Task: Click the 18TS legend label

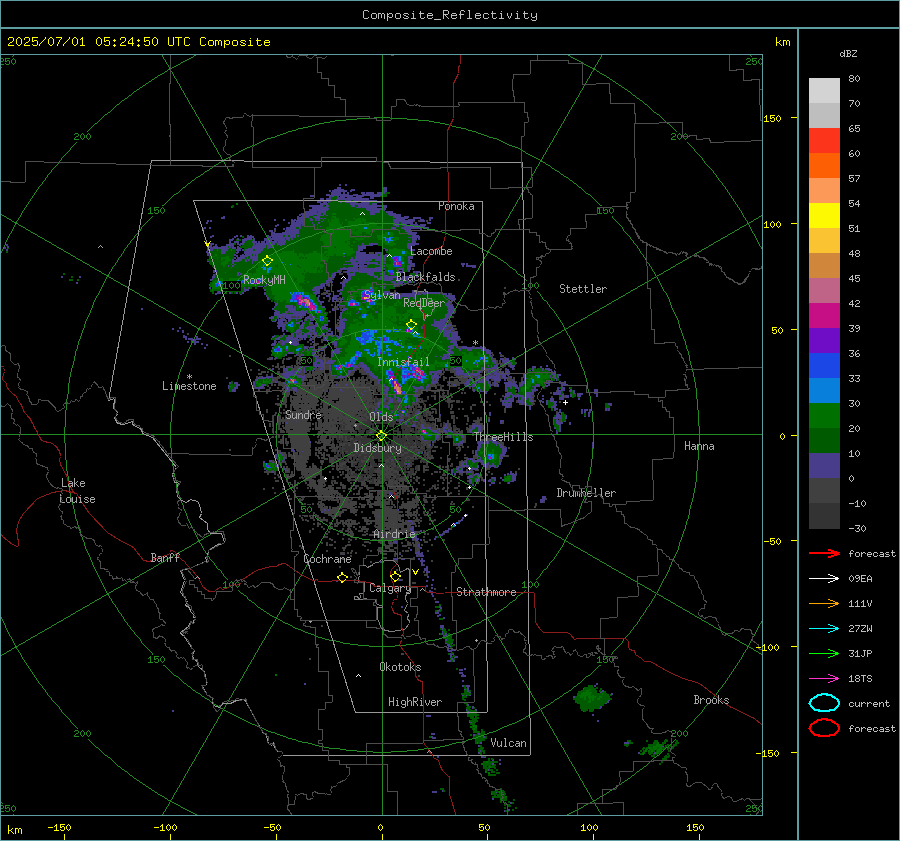Action: point(860,679)
